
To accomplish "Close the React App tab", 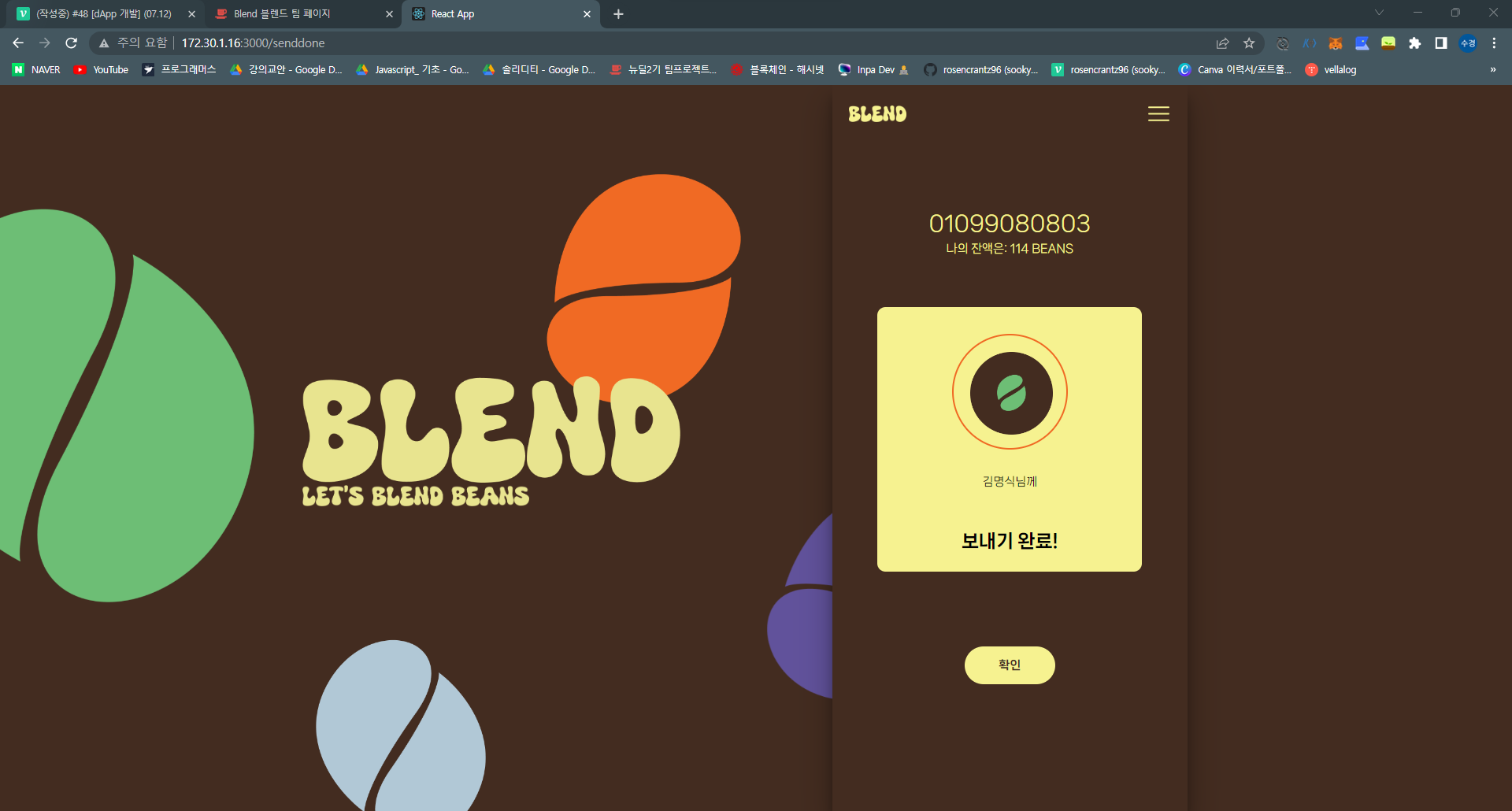I will pyautogui.click(x=587, y=14).
